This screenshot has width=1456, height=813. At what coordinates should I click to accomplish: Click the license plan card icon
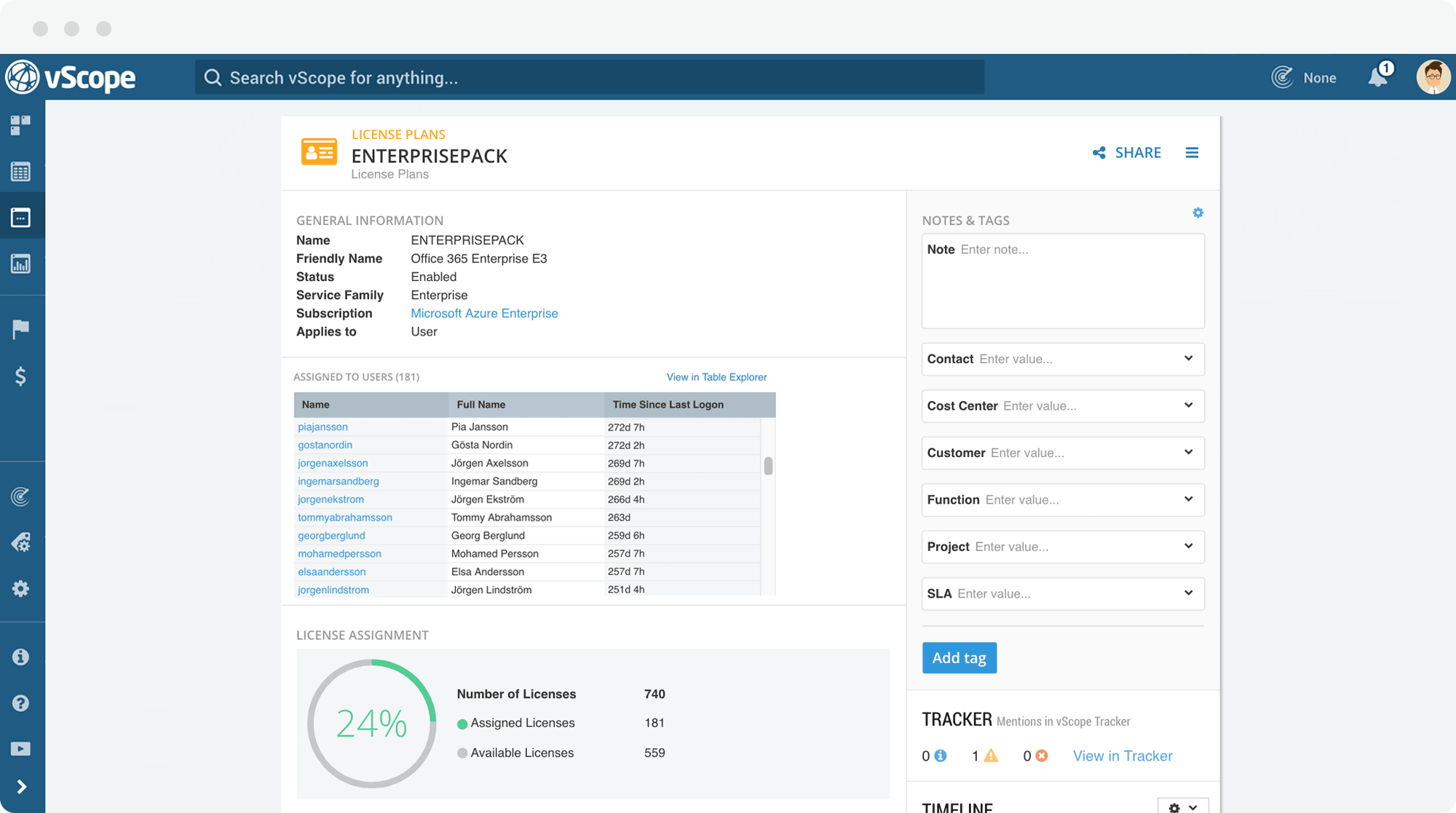tap(319, 151)
